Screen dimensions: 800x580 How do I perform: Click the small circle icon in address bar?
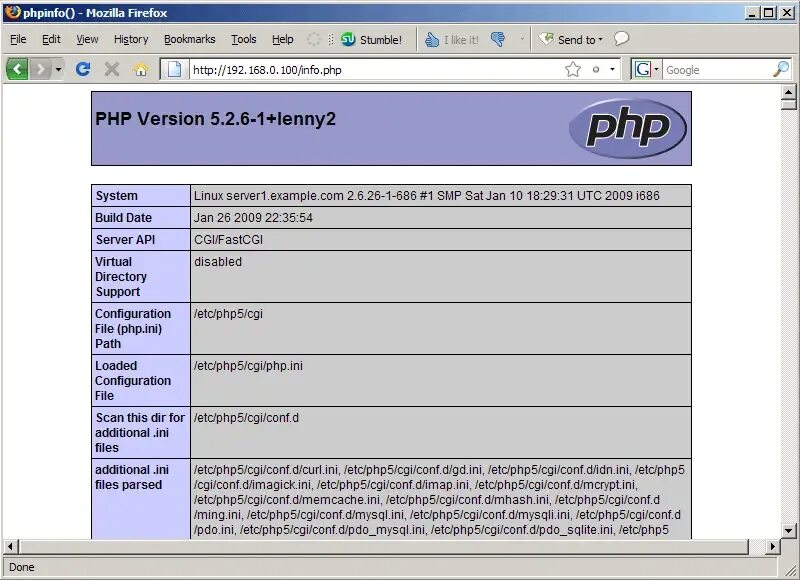pos(596,69)
